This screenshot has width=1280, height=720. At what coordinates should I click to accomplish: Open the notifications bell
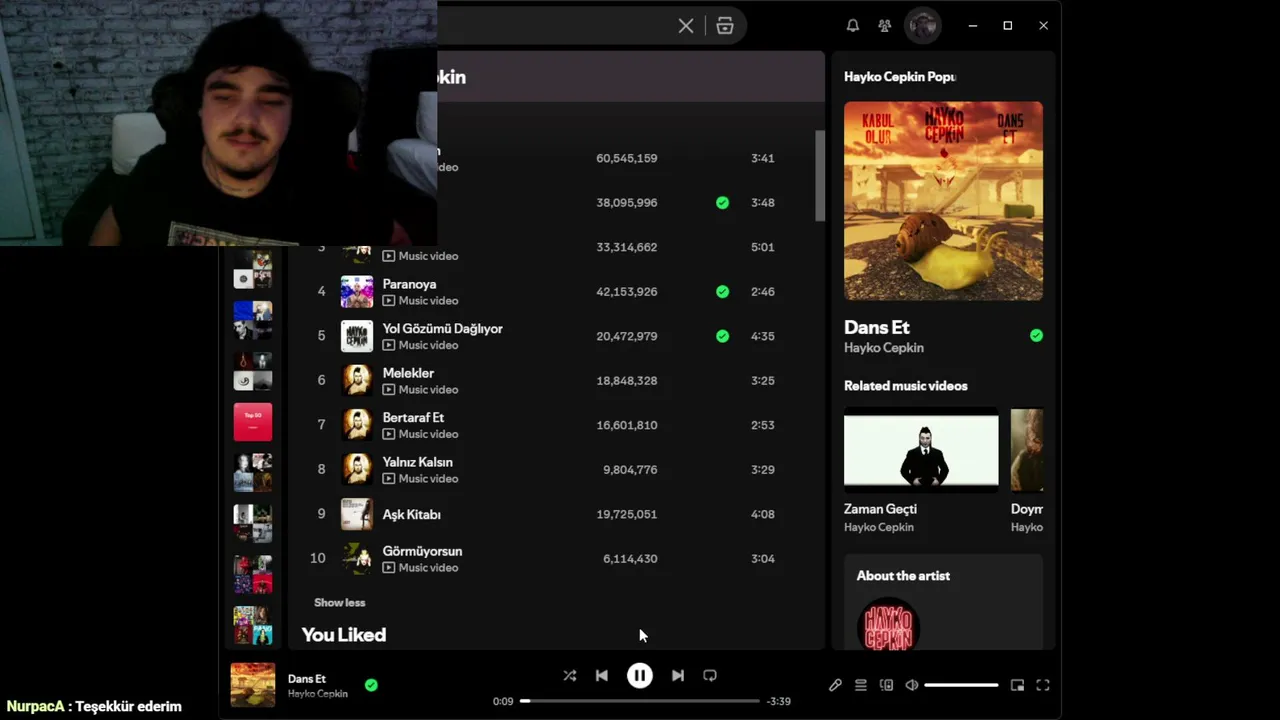tap(853, 26)
